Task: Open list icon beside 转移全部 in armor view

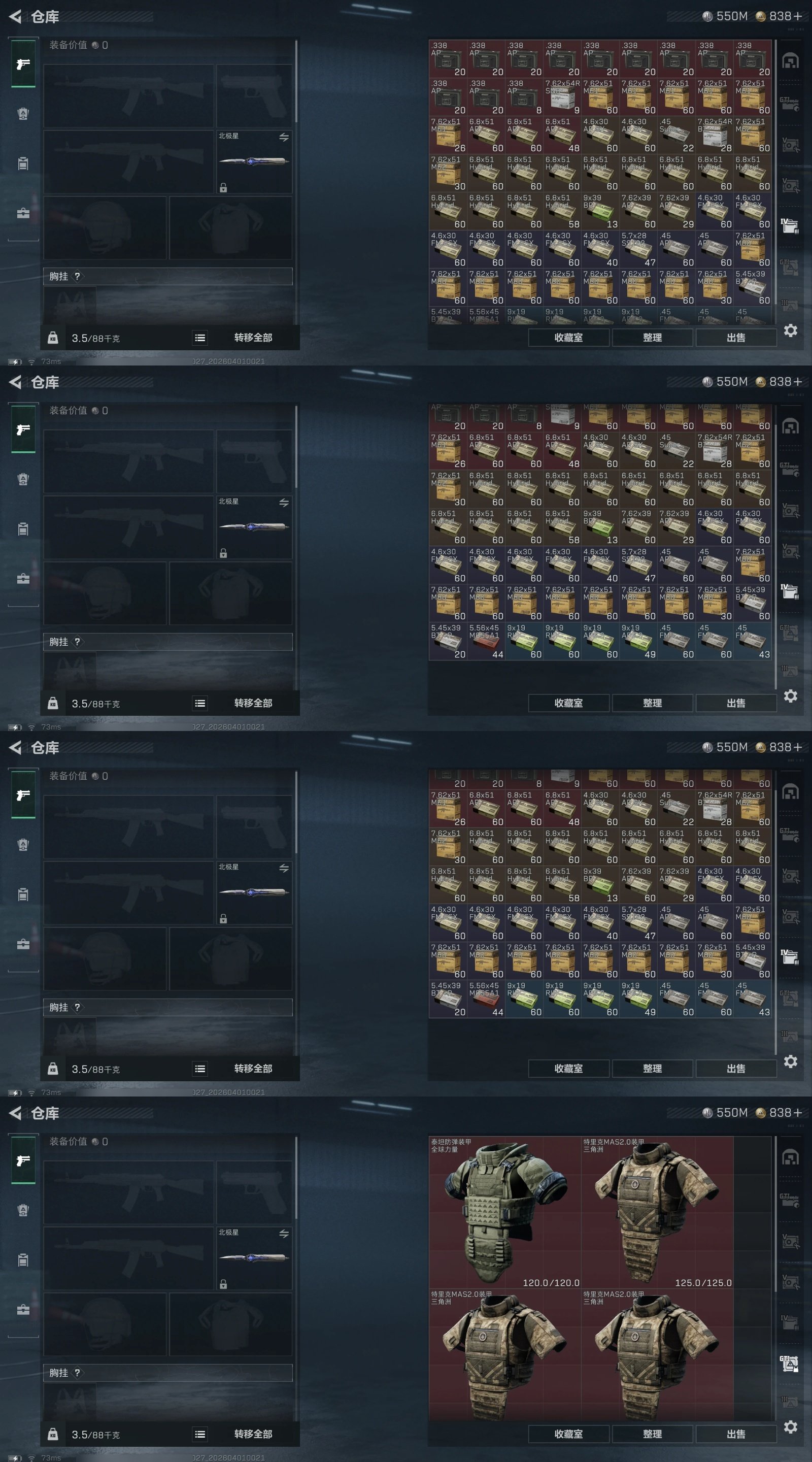Action: point(200,1434)
